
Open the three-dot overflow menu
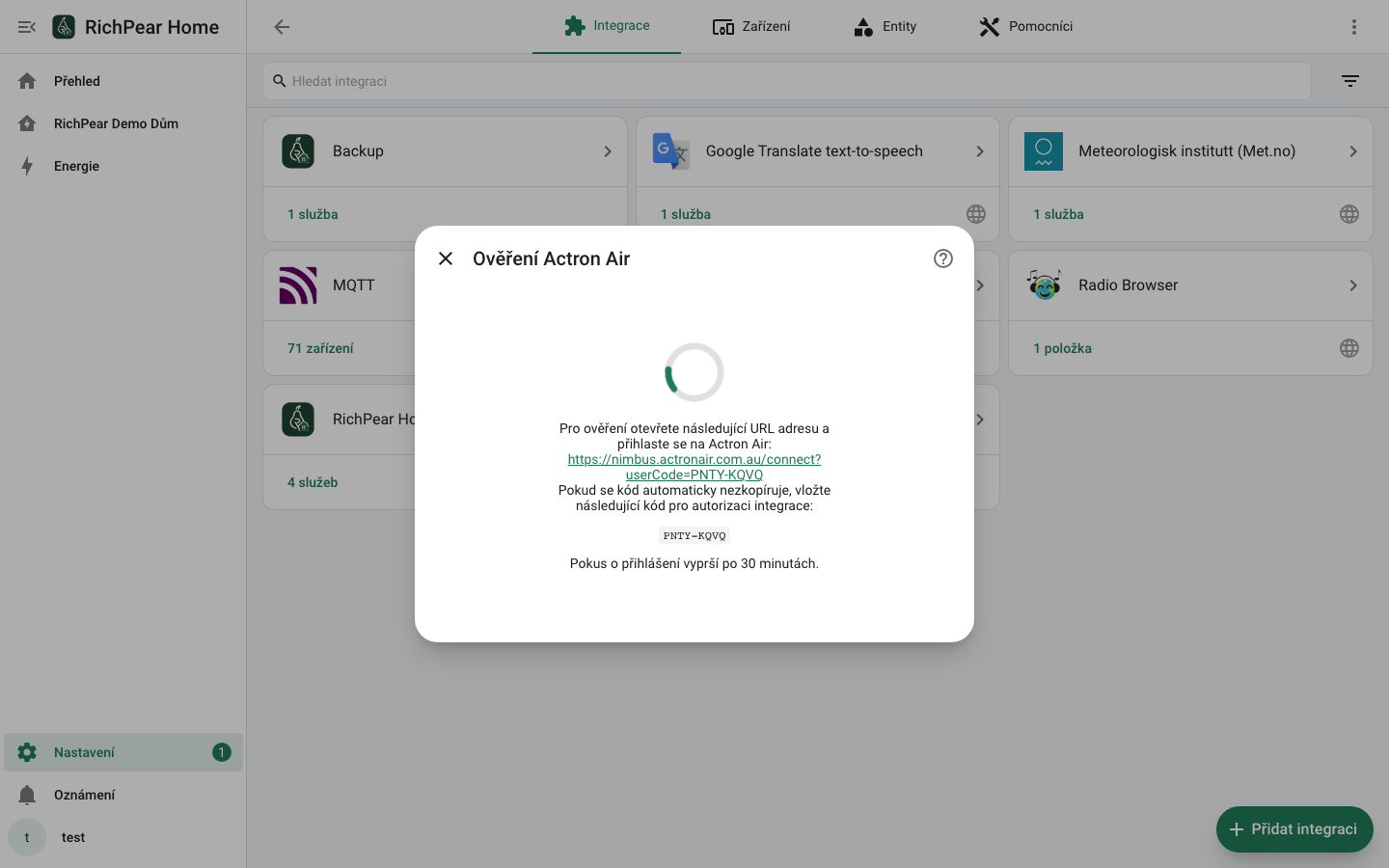point(1354,27)
